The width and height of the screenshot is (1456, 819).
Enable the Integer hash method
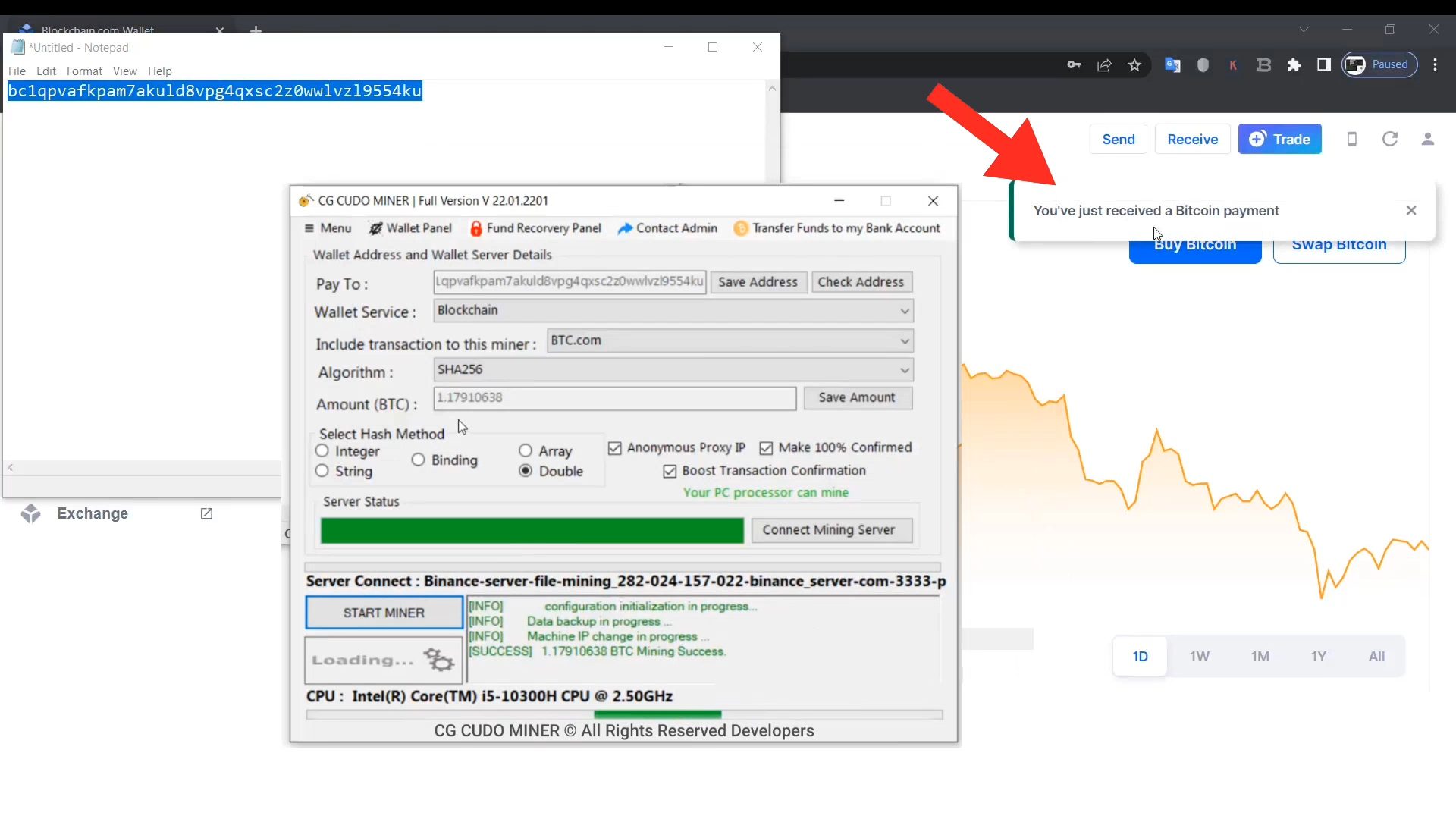[x=321, y=450]
